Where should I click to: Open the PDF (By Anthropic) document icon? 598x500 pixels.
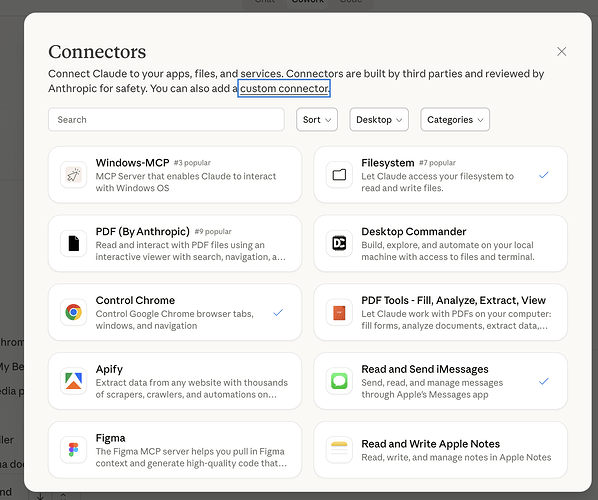coord(73,243)
